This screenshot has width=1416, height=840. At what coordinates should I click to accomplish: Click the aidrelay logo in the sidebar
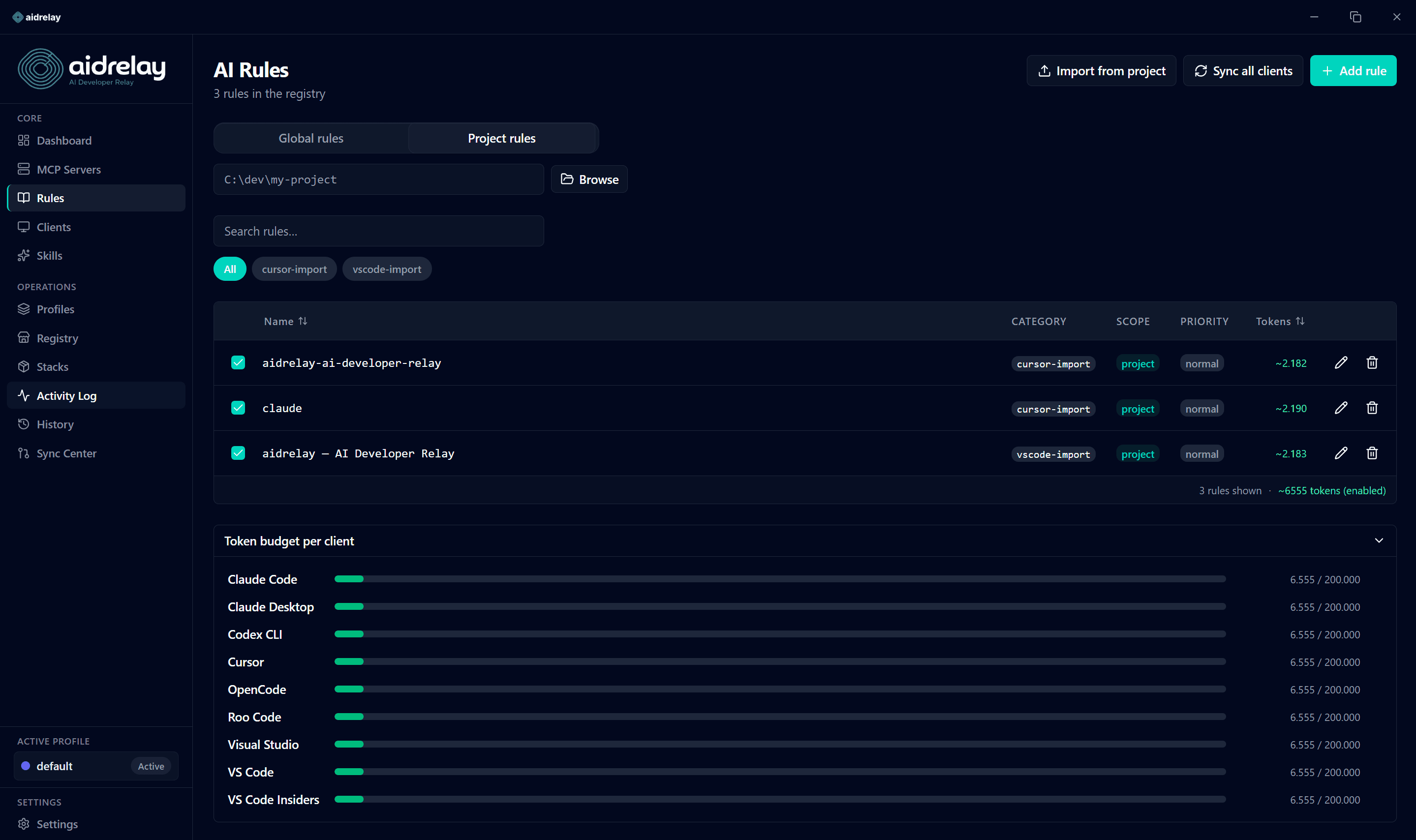[92, 68]
